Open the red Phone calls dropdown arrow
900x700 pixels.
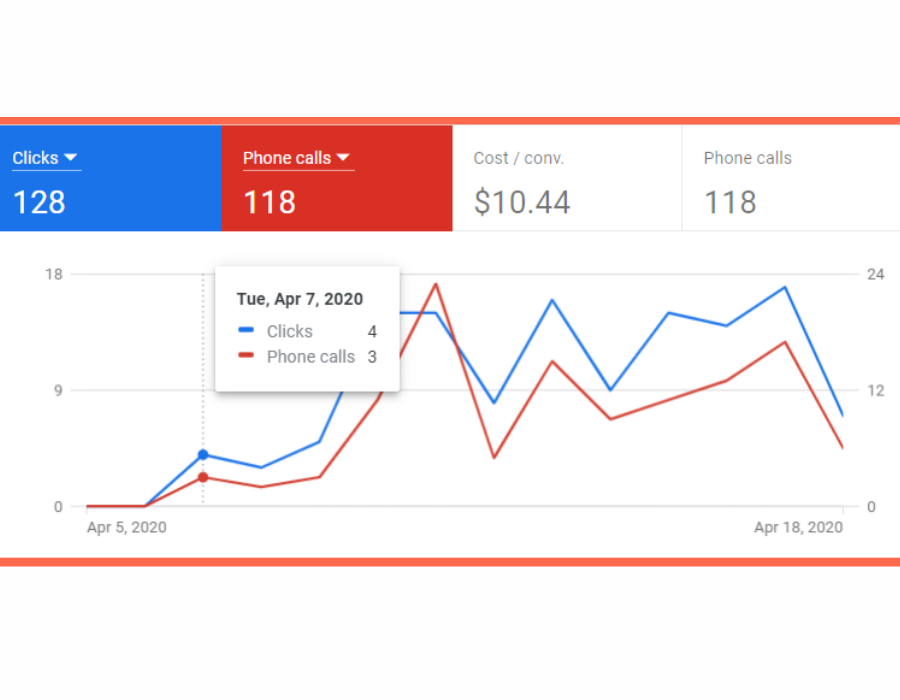[343, 157]
